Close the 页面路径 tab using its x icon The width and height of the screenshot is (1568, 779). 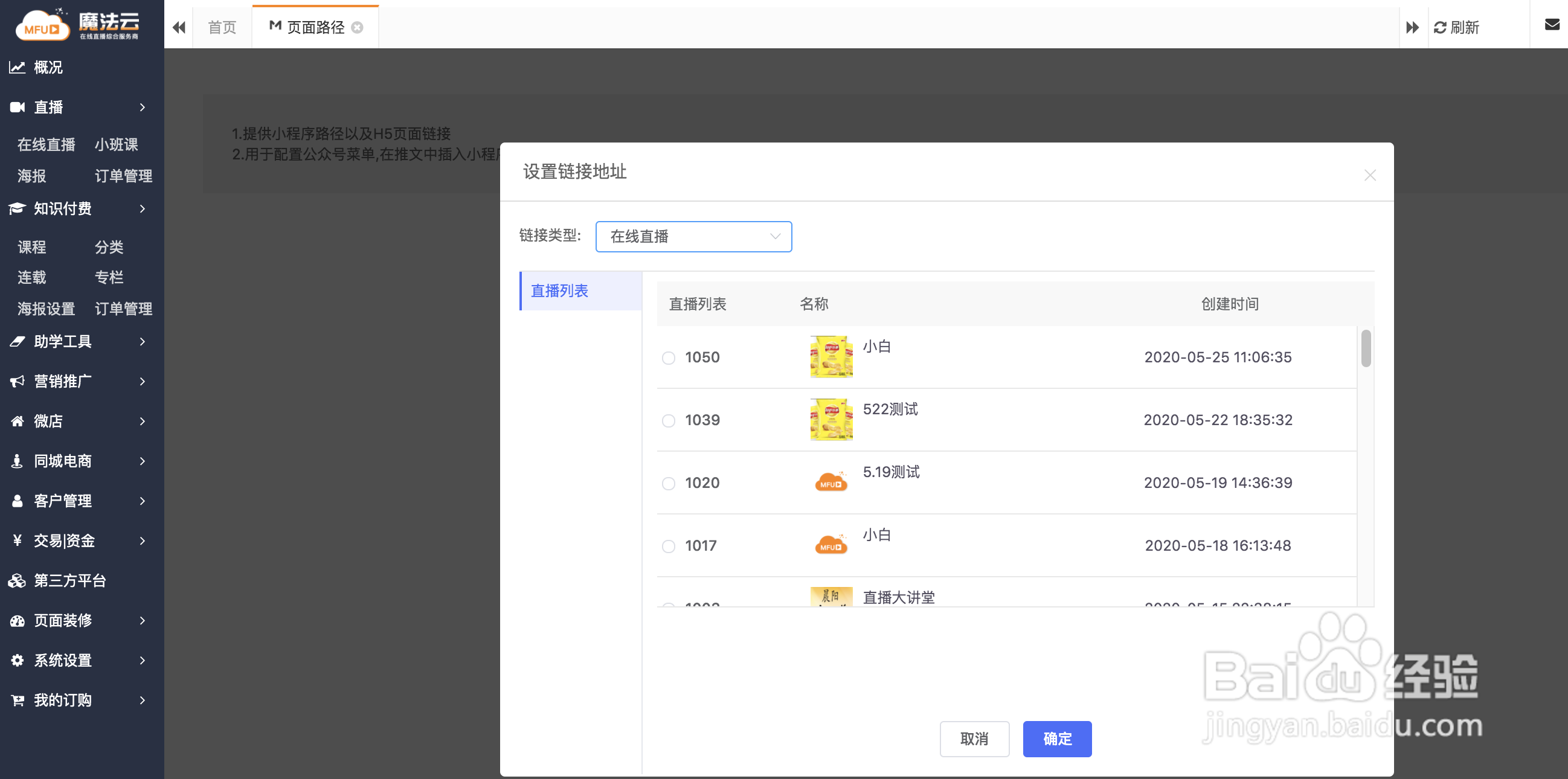pos(358,27)
